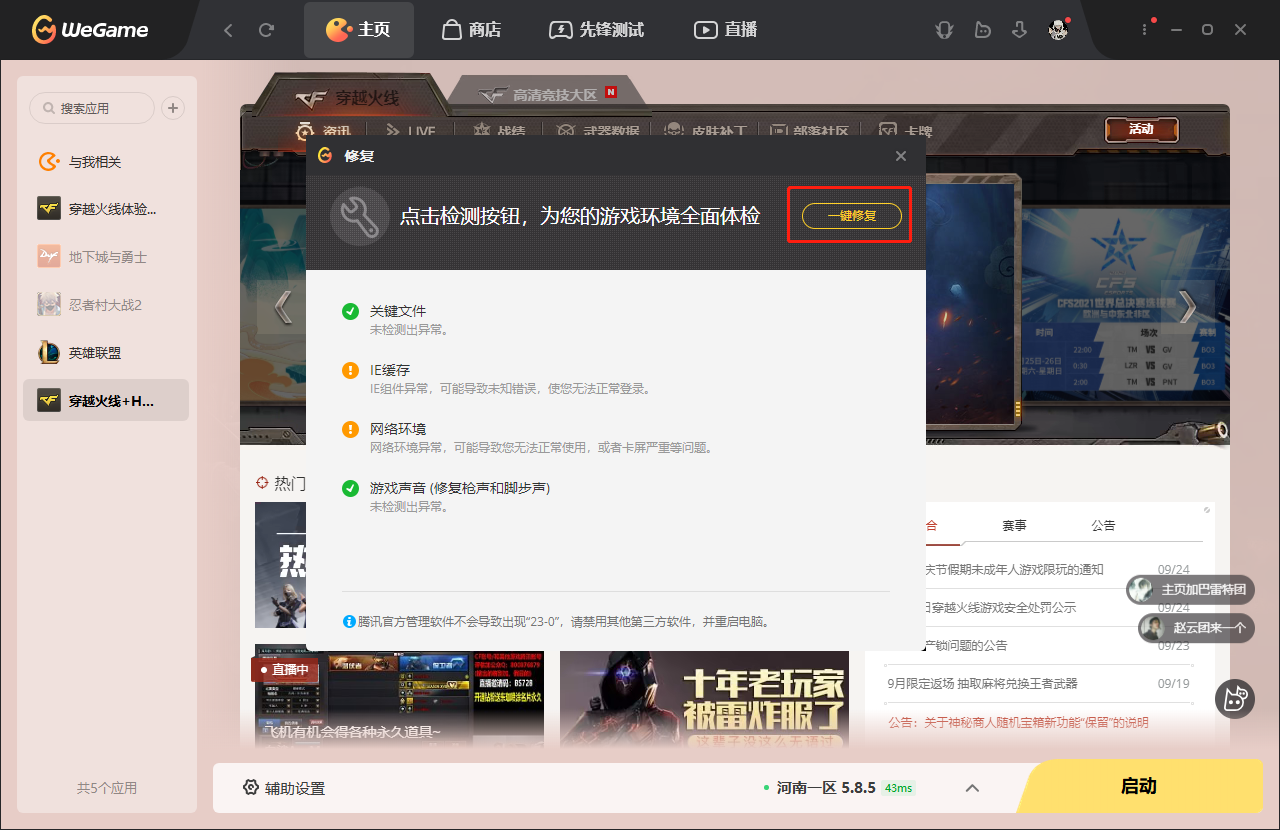
Task: Refresh the page with the reload icon
Action: (266, 30)
